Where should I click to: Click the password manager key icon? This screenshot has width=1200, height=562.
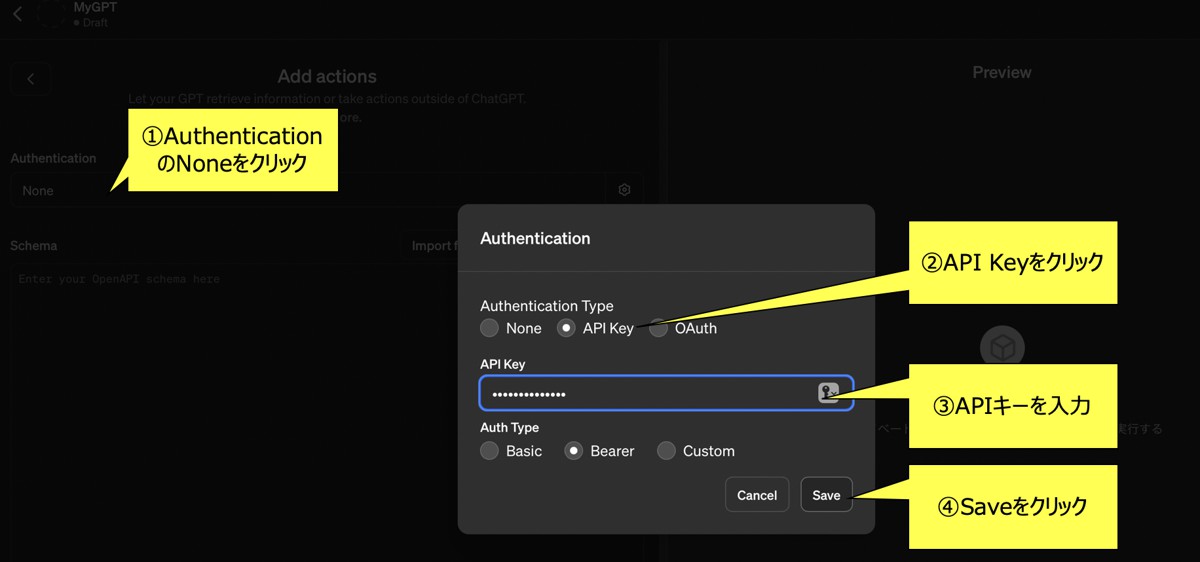coord(828,393)
